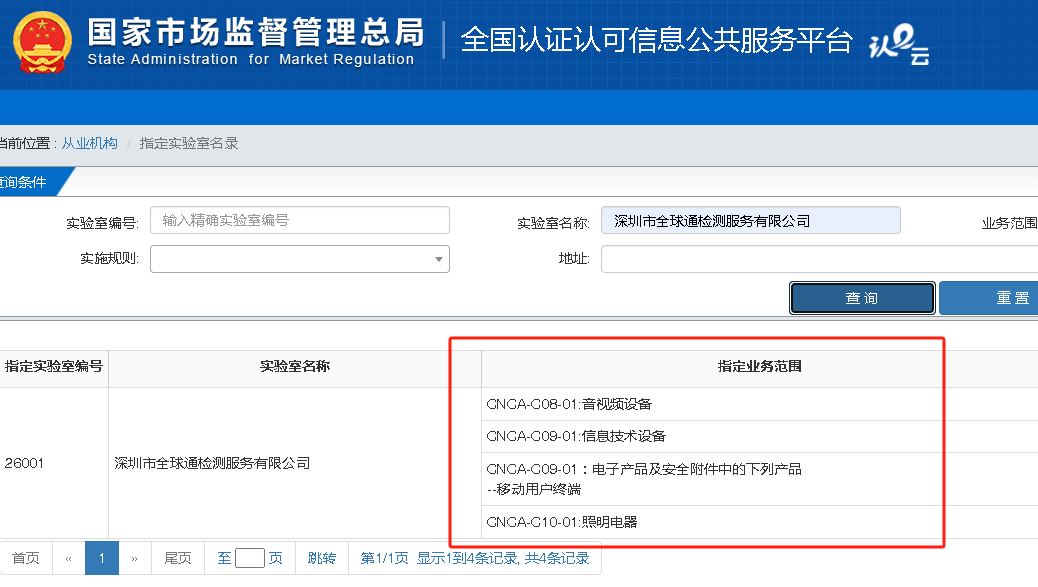Open 从业机构 breadcrumb link
1038x587 pixels.
pos(89,143)
